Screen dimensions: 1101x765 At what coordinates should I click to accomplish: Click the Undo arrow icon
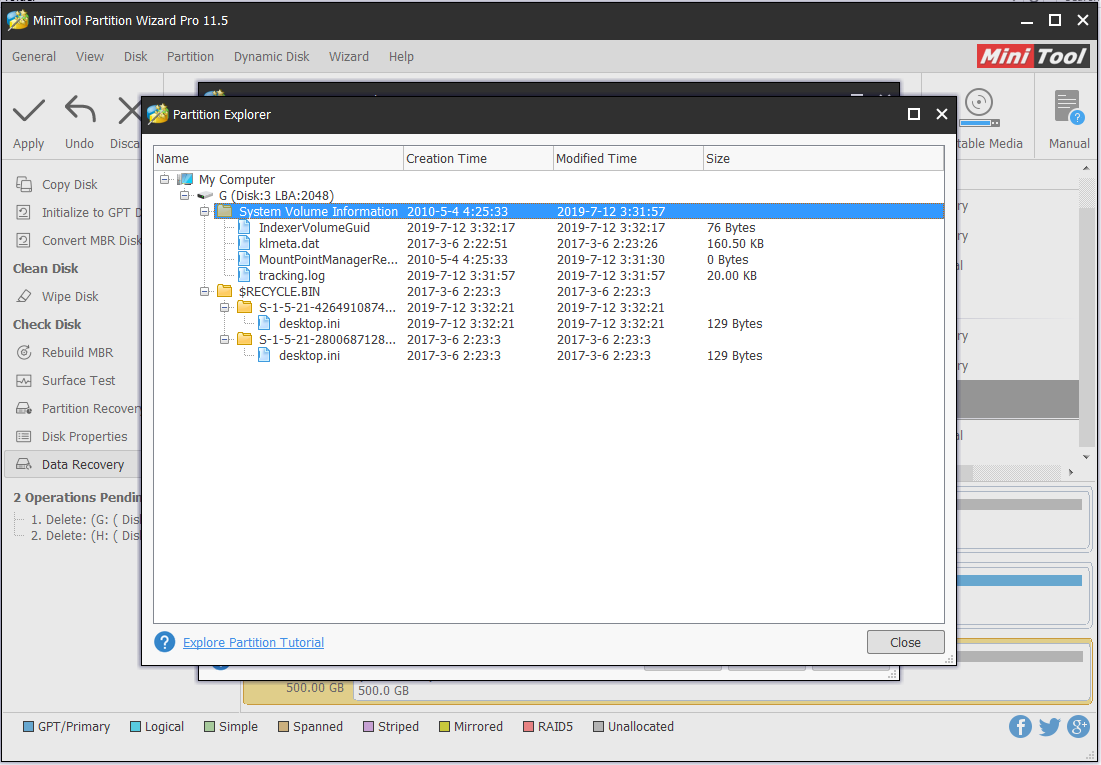pyautogui.click(x=80, y=110)
